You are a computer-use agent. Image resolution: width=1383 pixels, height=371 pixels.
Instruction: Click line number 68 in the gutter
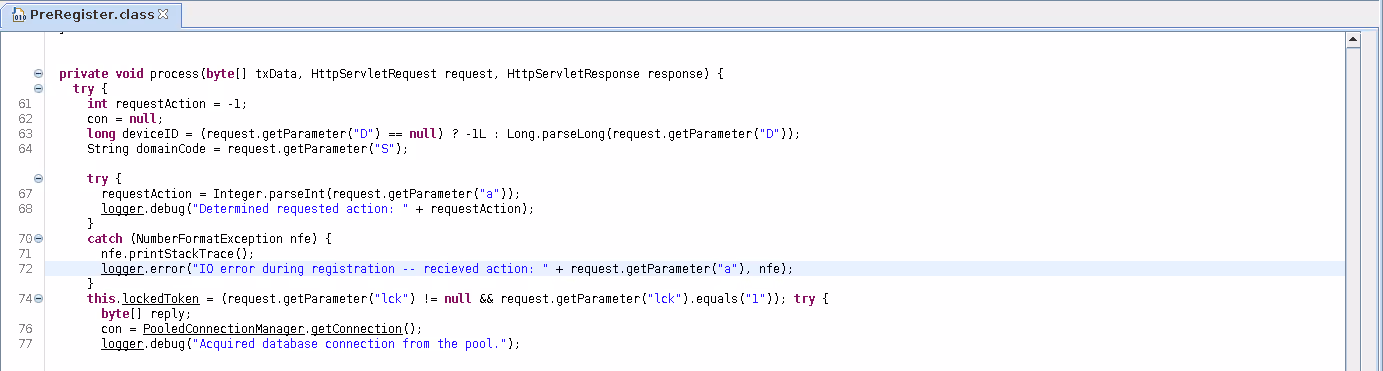click(x=25, y=209)
